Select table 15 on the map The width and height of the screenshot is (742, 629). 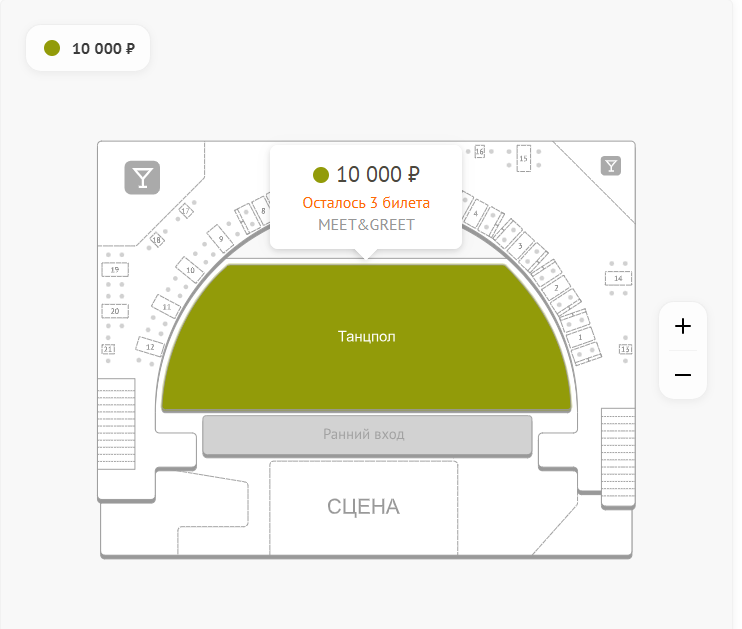(523, 158)
